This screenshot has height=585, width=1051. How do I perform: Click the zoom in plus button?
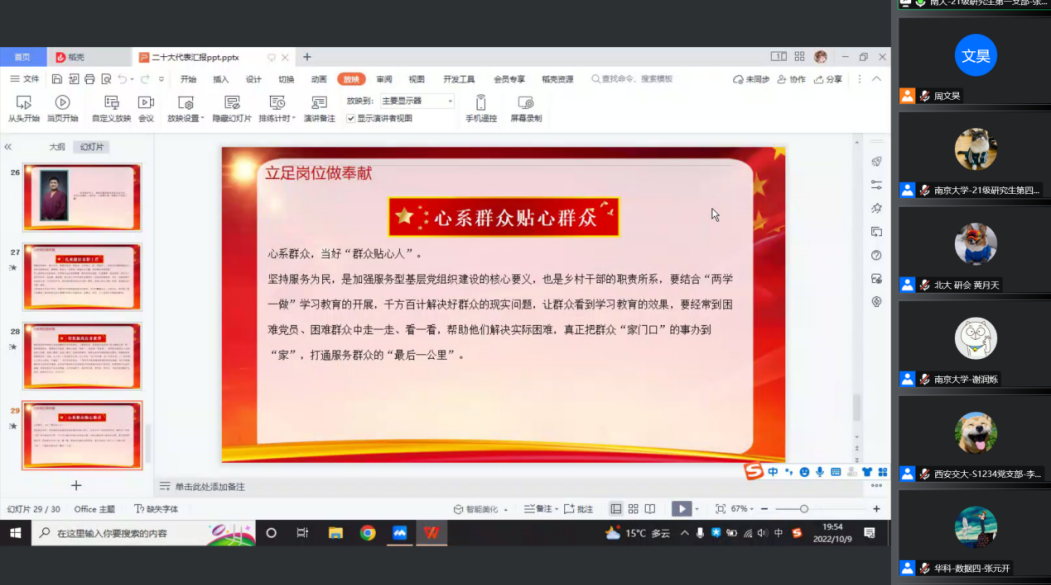coord(876,509)
